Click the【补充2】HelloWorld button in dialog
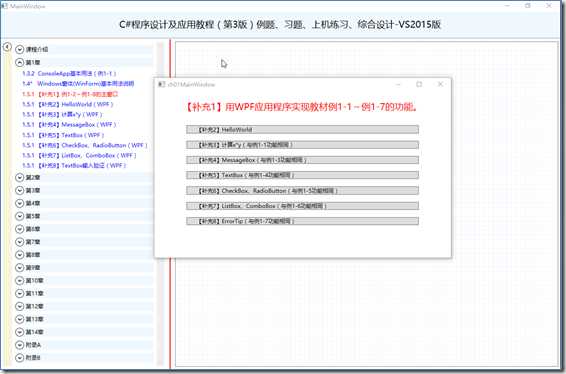The width and height of the screenshot is (566, 374). (302, 130)
